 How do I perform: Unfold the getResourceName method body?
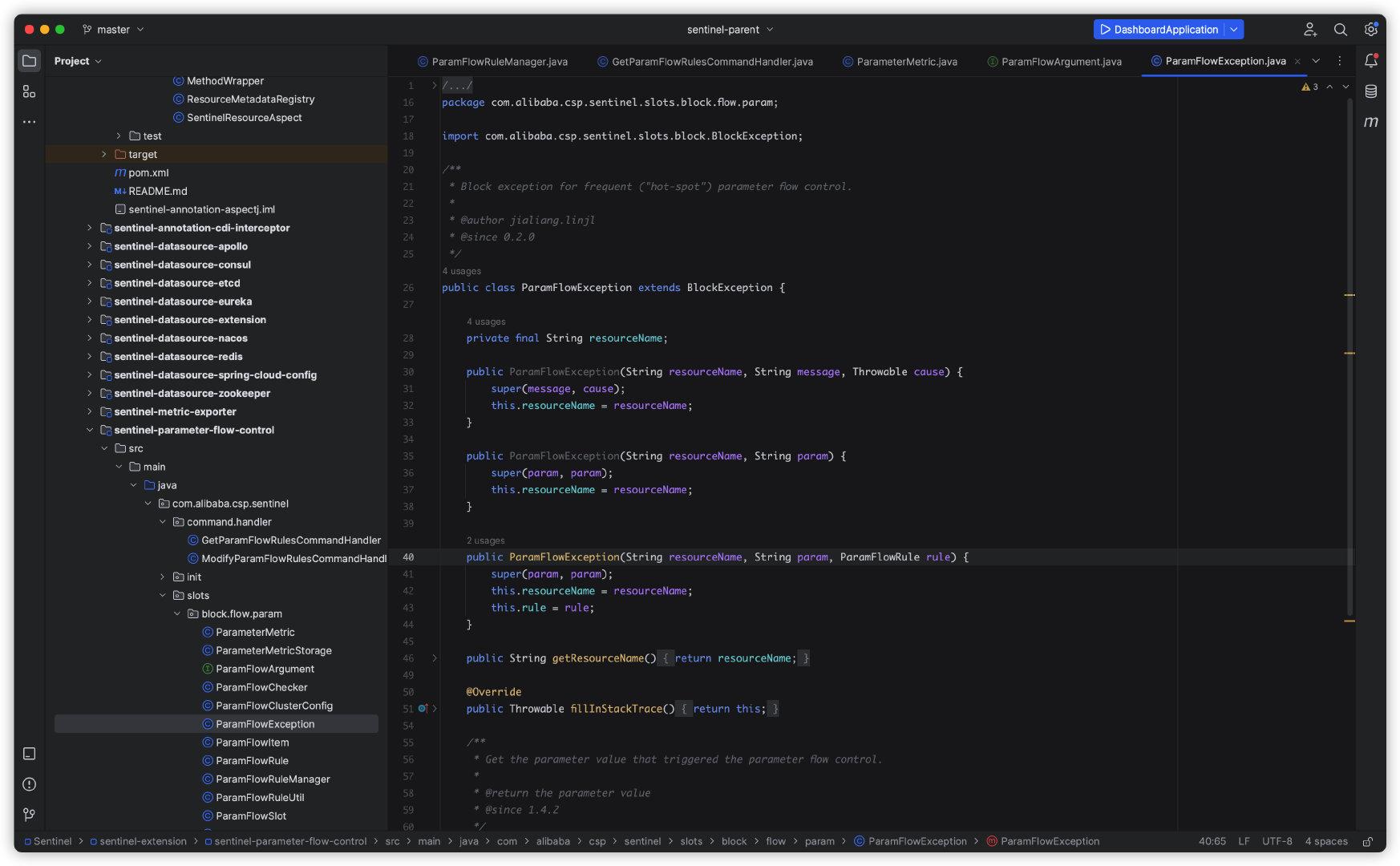[435, 658]
